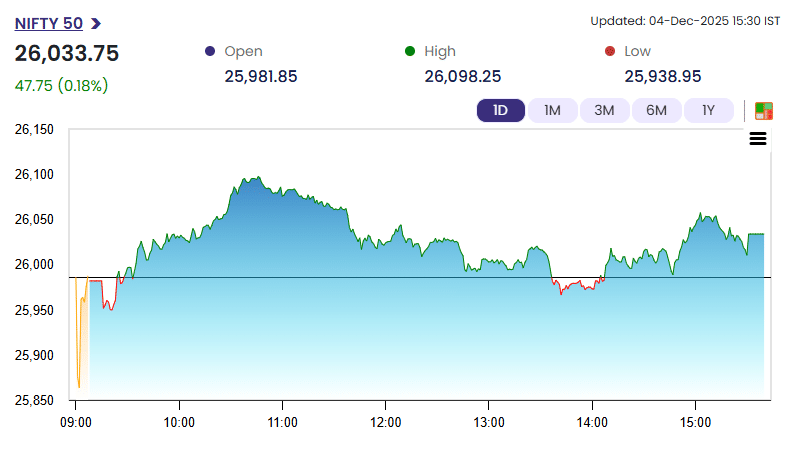Screen dimensions: 787x450
Task: Open the chart hamburger menu
Action: point(757,139)
